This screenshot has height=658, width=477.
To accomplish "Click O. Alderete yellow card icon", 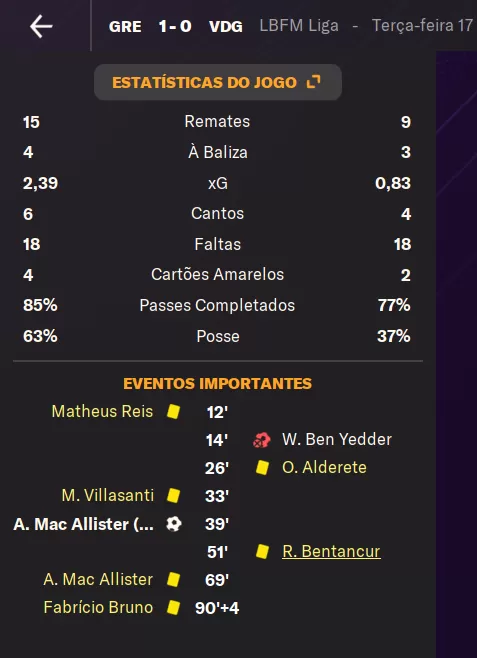I will pyautogui.click(x=263, y=467).
